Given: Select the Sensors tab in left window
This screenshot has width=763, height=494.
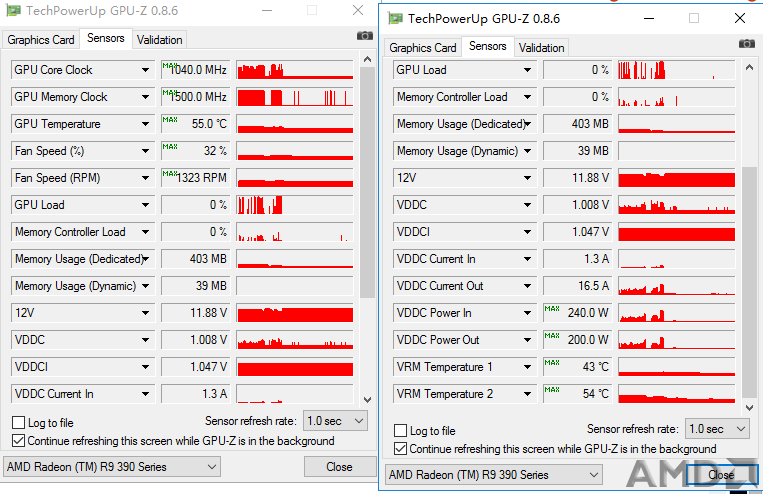Looking at the screenshot, I should coord(106,38).
